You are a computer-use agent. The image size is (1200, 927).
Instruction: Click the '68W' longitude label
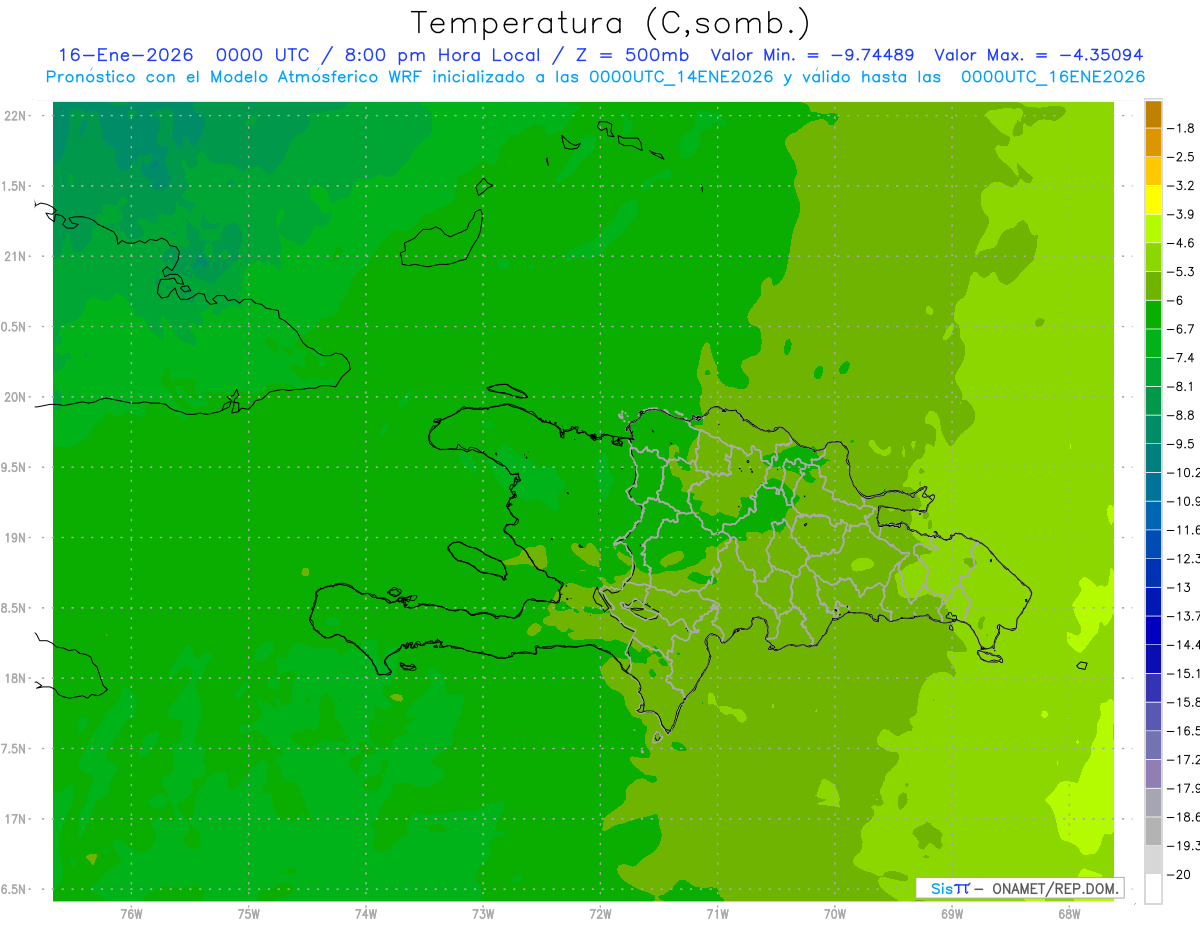[1069, 913]
